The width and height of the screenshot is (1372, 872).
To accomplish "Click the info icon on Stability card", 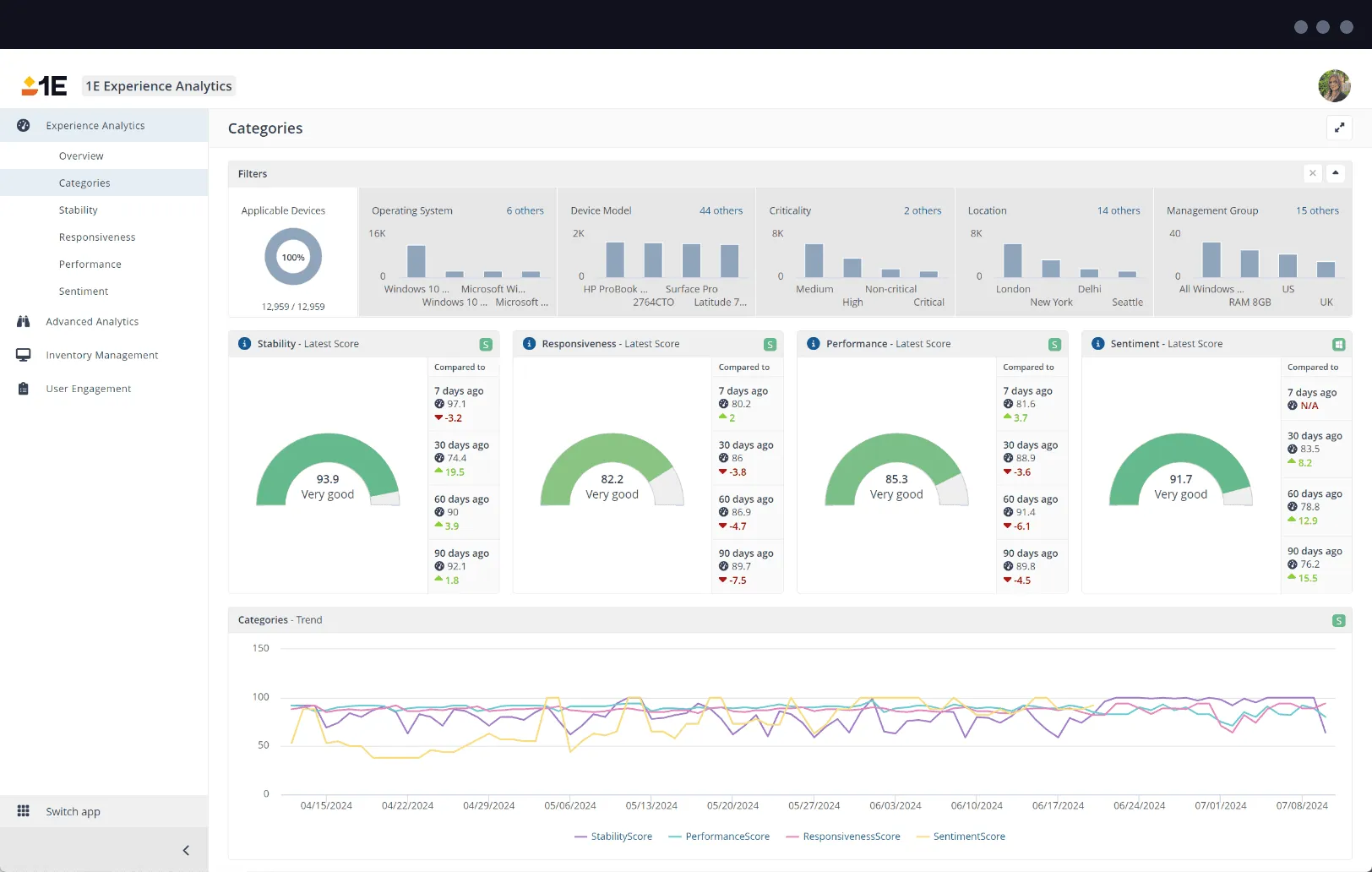I will (244, 344).
